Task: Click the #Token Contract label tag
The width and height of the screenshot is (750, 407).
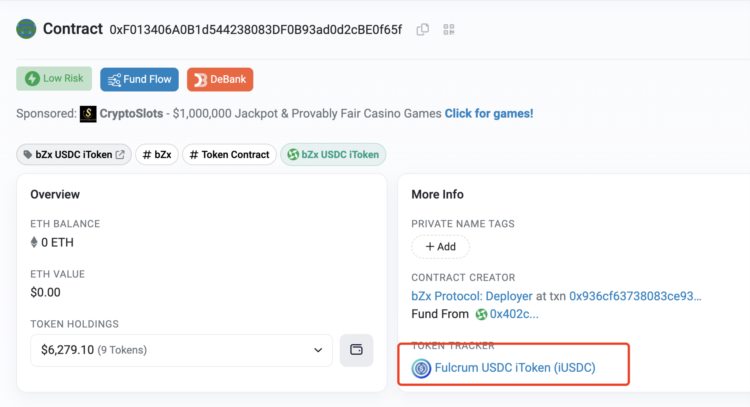Action: tap(229, 155)
